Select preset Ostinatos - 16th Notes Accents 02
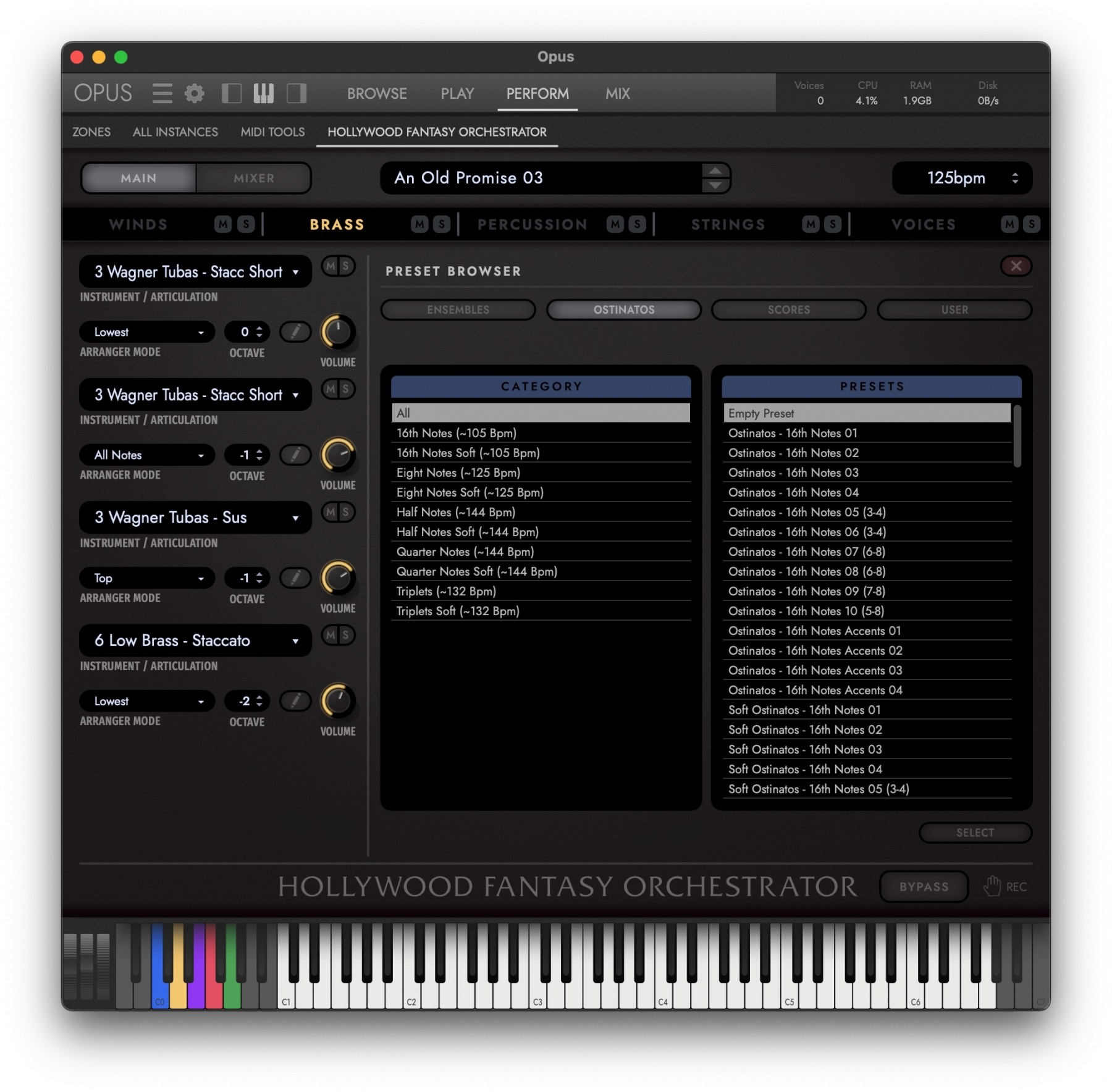The height and width of the screenshot is (1092, 1112). tap(867, 650)
